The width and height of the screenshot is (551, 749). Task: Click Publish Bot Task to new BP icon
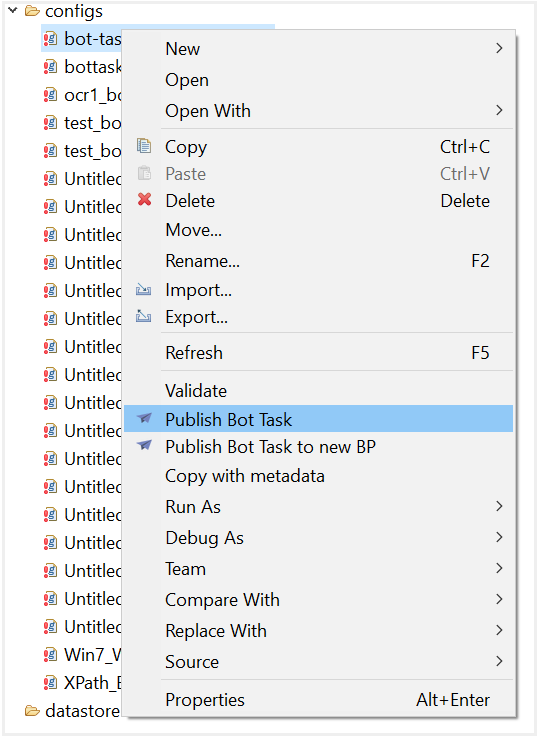click(x=144, y=445)
